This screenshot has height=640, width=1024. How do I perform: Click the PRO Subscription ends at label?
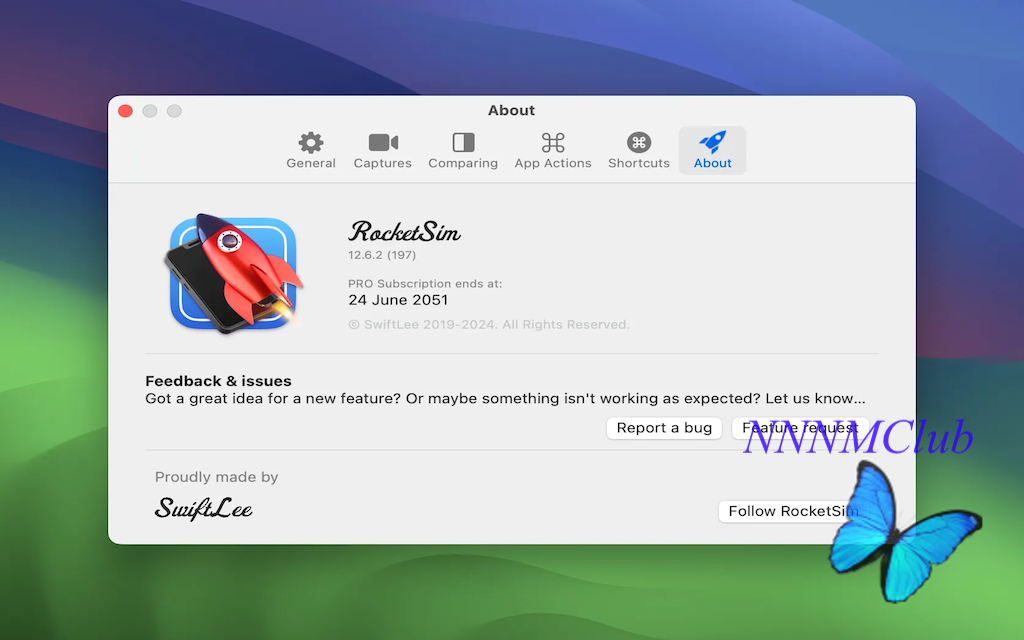(425, 283)
